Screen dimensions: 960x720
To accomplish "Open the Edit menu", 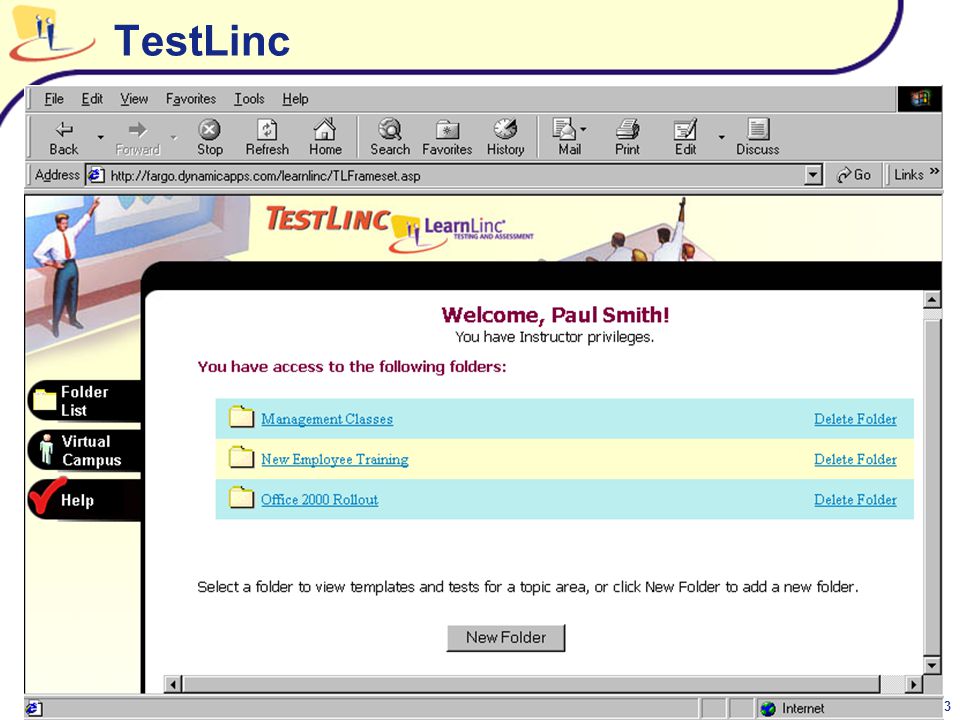I will click(92, 99).
